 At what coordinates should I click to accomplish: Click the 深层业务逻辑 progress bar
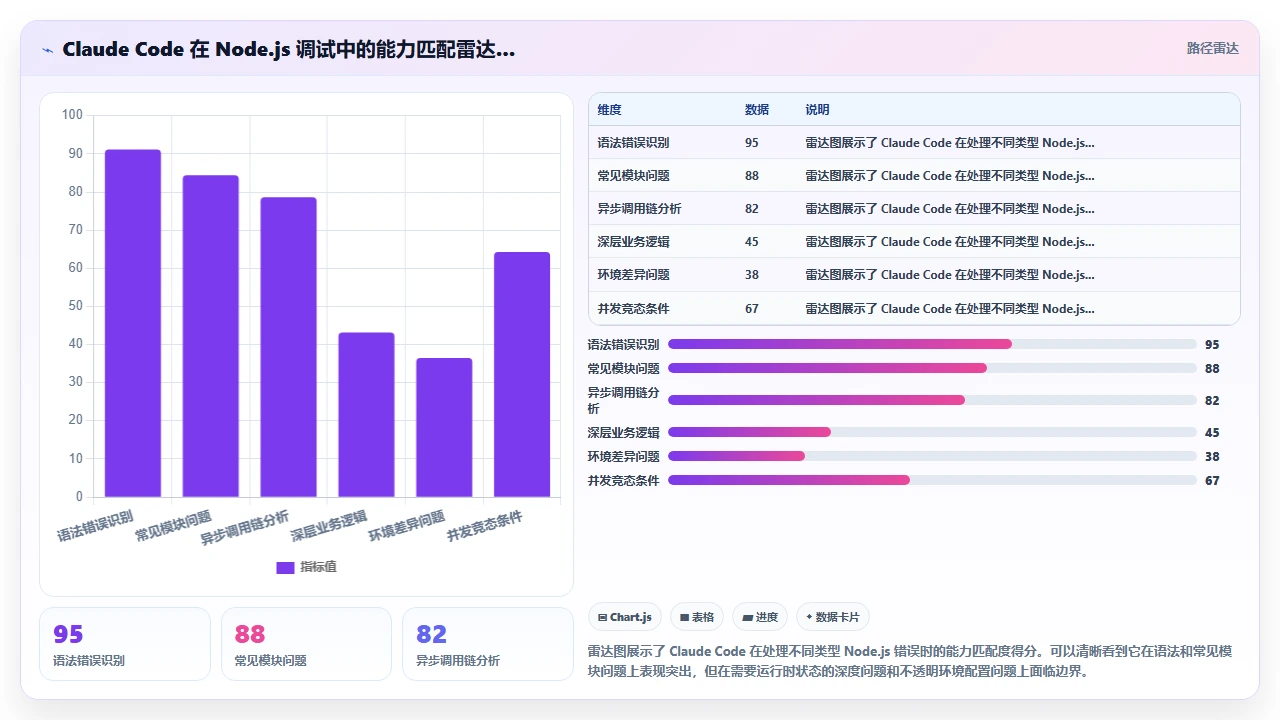pos(932,432)
